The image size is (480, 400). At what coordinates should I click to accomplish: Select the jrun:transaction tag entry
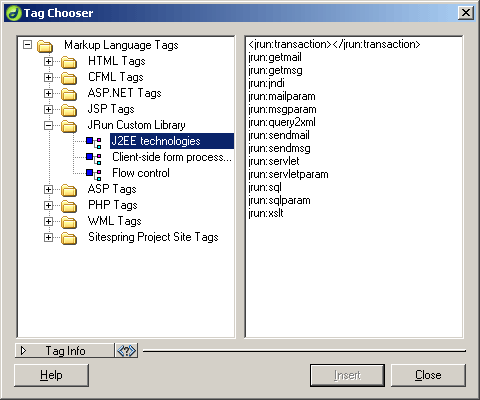coord(334,44)
